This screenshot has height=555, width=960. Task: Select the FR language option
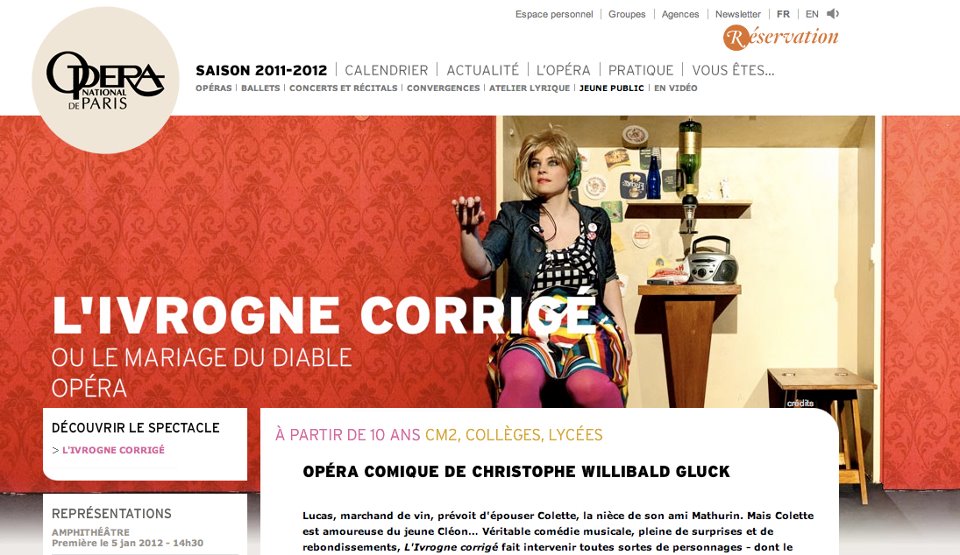(x=783, y=14)
